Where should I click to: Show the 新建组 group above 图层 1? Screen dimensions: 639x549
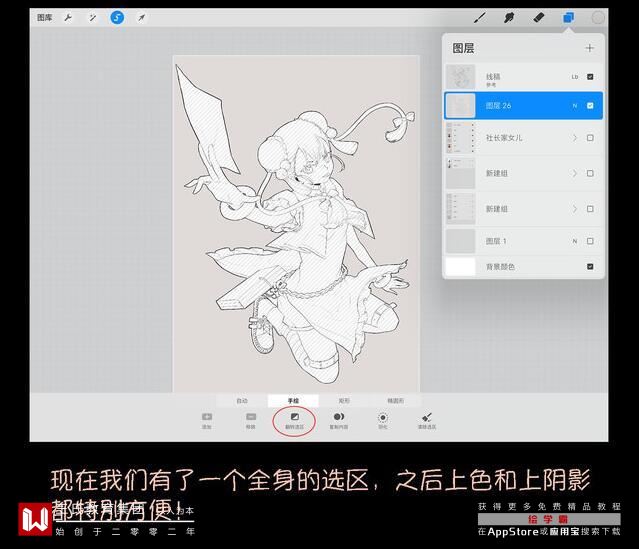(x=590, y=209)
